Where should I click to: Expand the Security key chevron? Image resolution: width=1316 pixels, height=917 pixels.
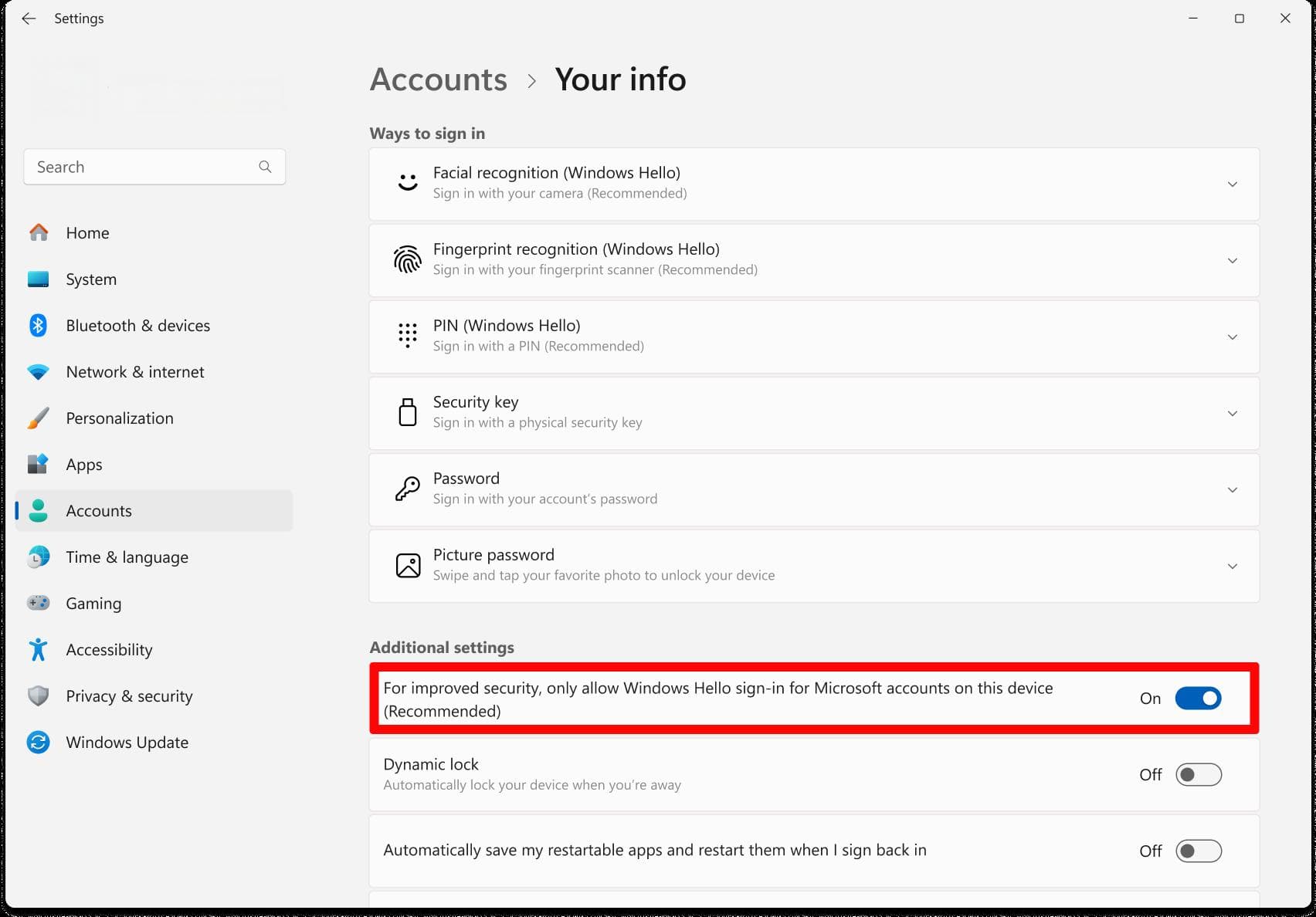(1233, 413)
